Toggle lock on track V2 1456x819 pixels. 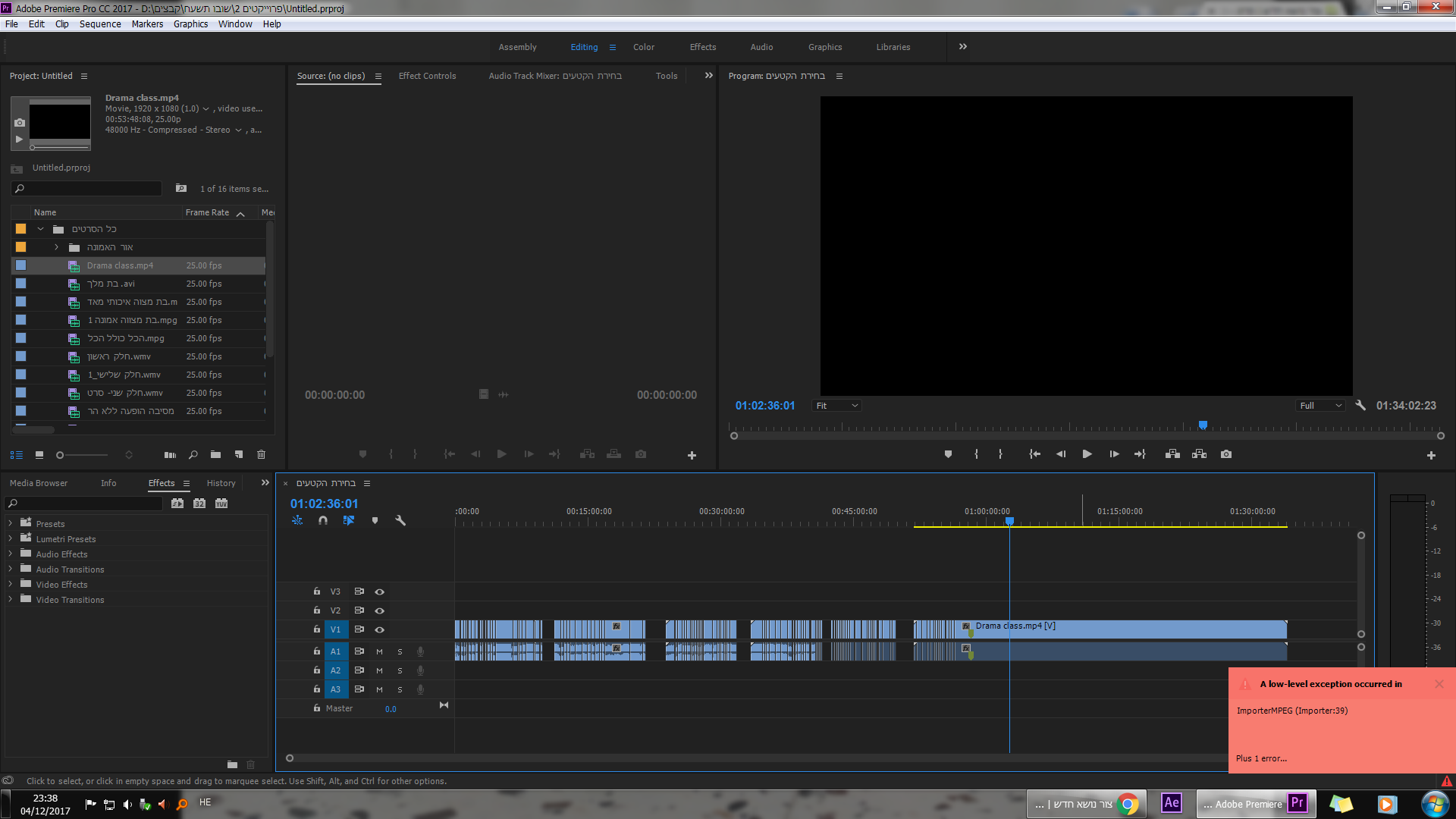coord(317,610)
